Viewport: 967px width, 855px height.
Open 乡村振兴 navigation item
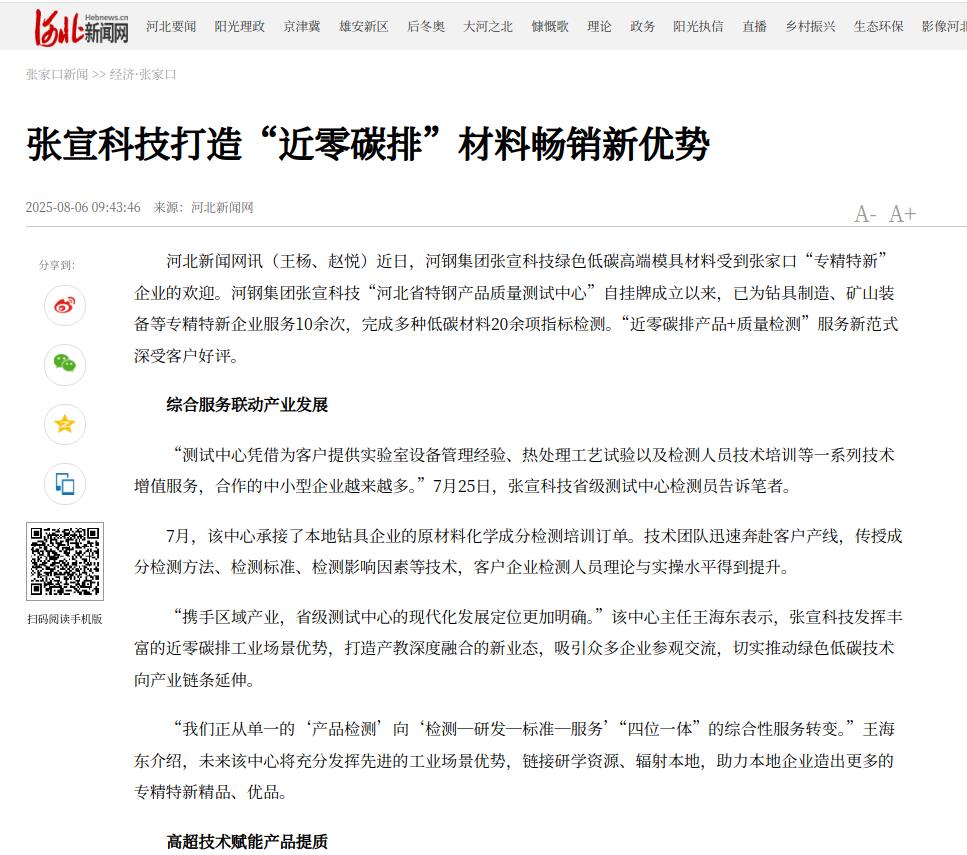pos(810,26)
